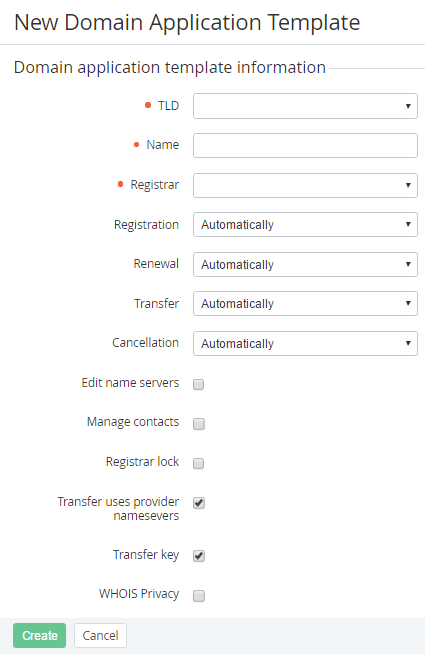Uncheck Transfer uses provider namesevers

(x=199, y=502)
